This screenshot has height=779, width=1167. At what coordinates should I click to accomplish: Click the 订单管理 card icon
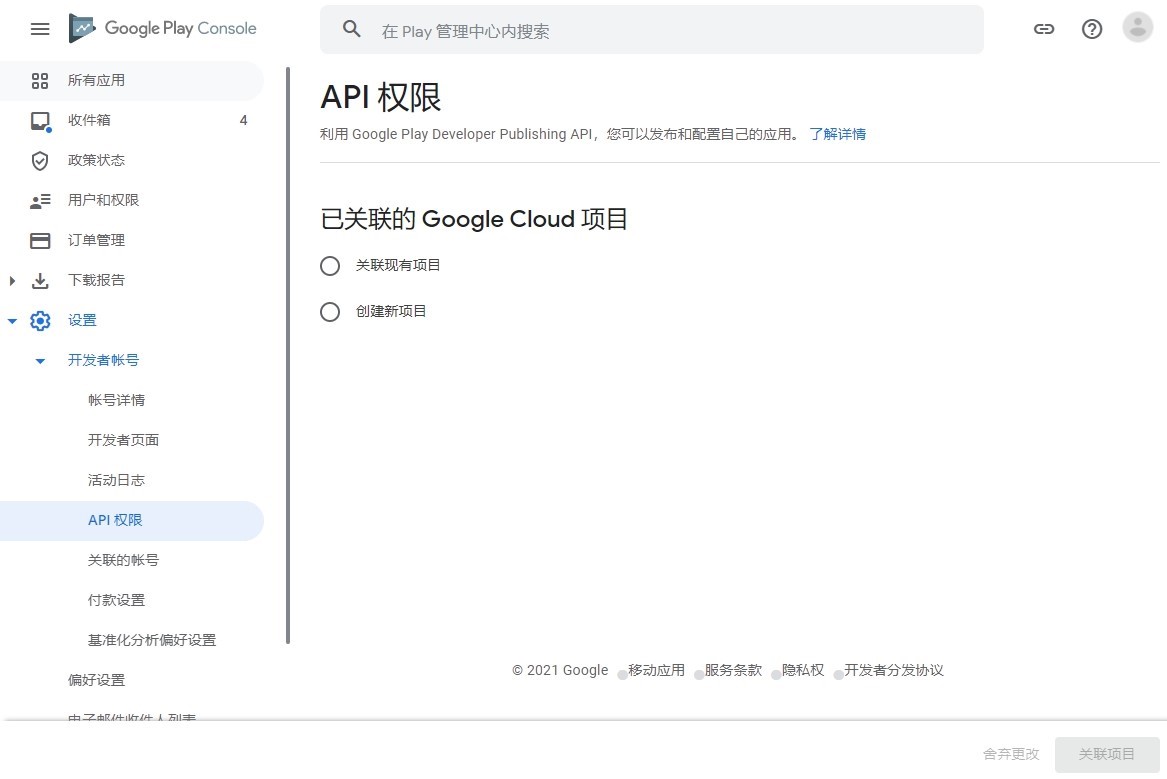(x=40, y=241)
